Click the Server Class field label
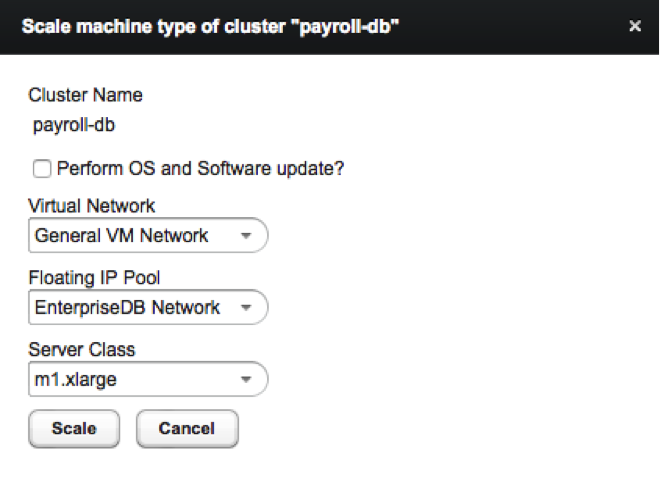The height and width of the screenshot is (479, 660). 81,350
